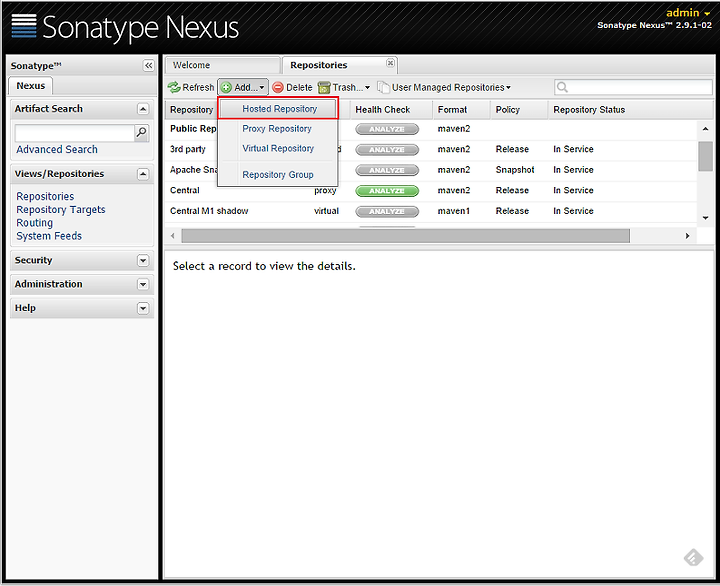Open User Managed Repositories filter dropdown
Screen dimensions: 720x586
(x=444, y=87)
